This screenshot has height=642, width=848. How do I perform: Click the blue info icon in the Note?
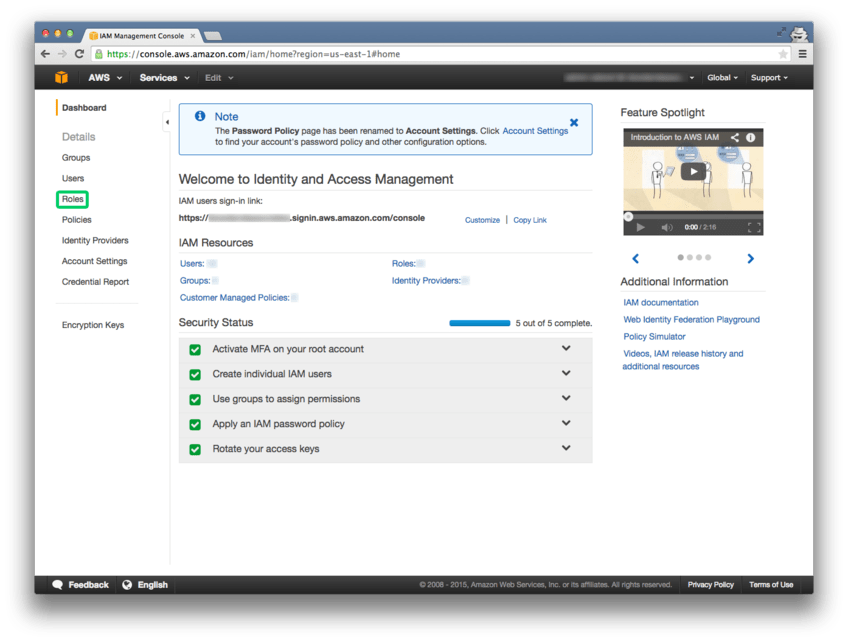click(x=200, y=116)
